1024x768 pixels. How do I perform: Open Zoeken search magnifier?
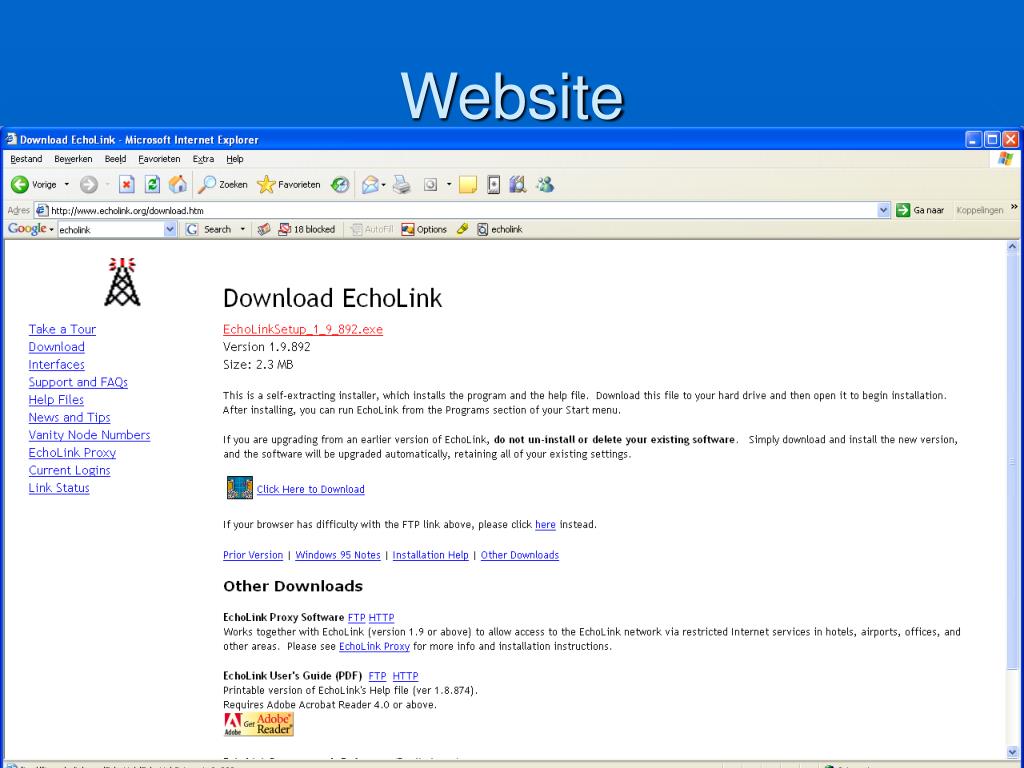(x=223, y=185)
